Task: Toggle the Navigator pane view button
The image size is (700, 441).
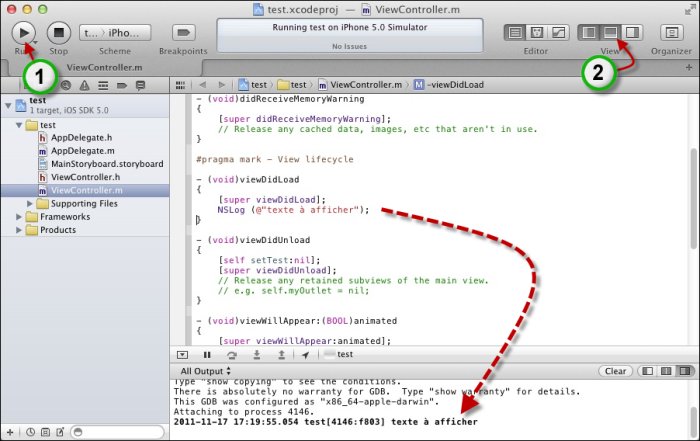Action: tap(590, 32)
